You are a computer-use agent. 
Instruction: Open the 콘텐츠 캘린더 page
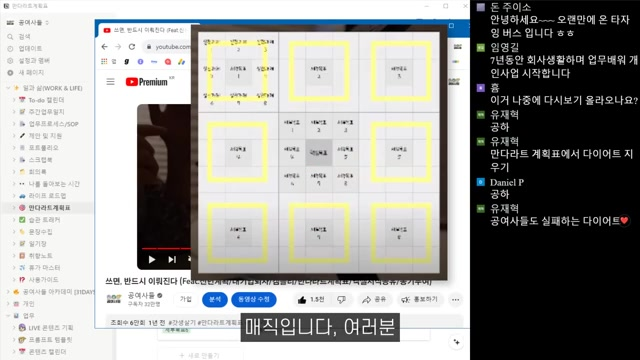[47, 351]
